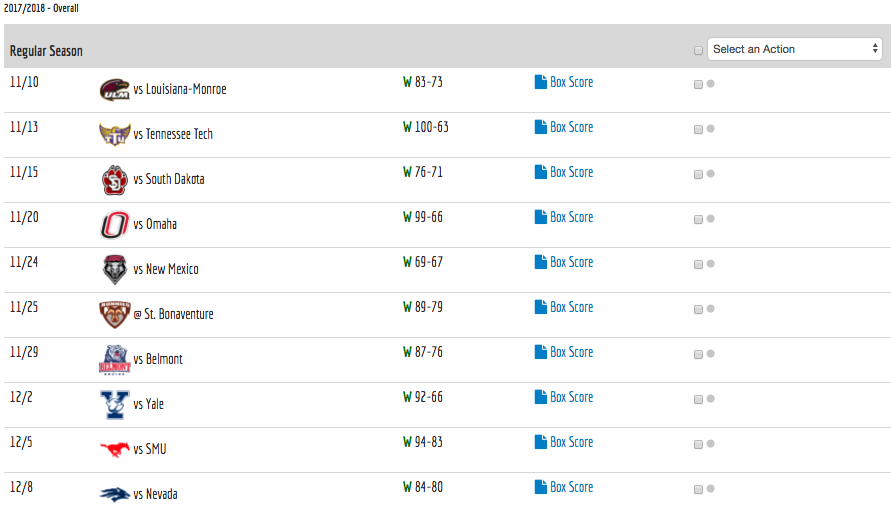891x513 pixels.
Task: View the Box Score for the SMU game
Action: [571, 442]
